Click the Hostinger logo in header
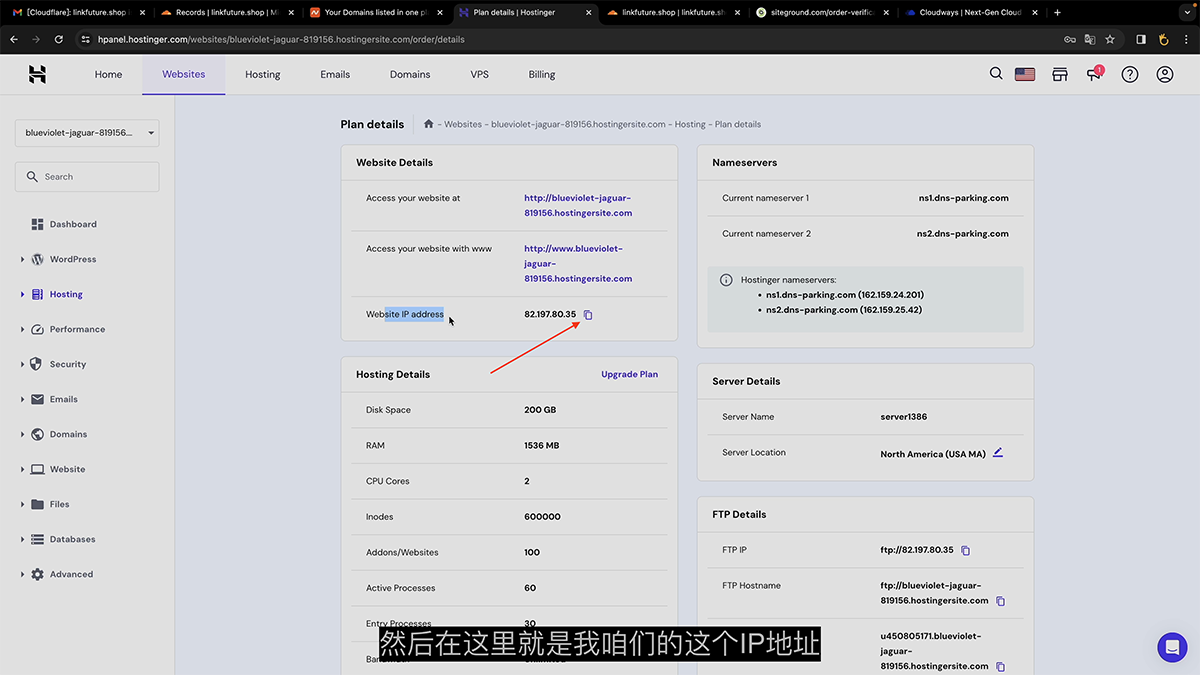 [37, 74]
